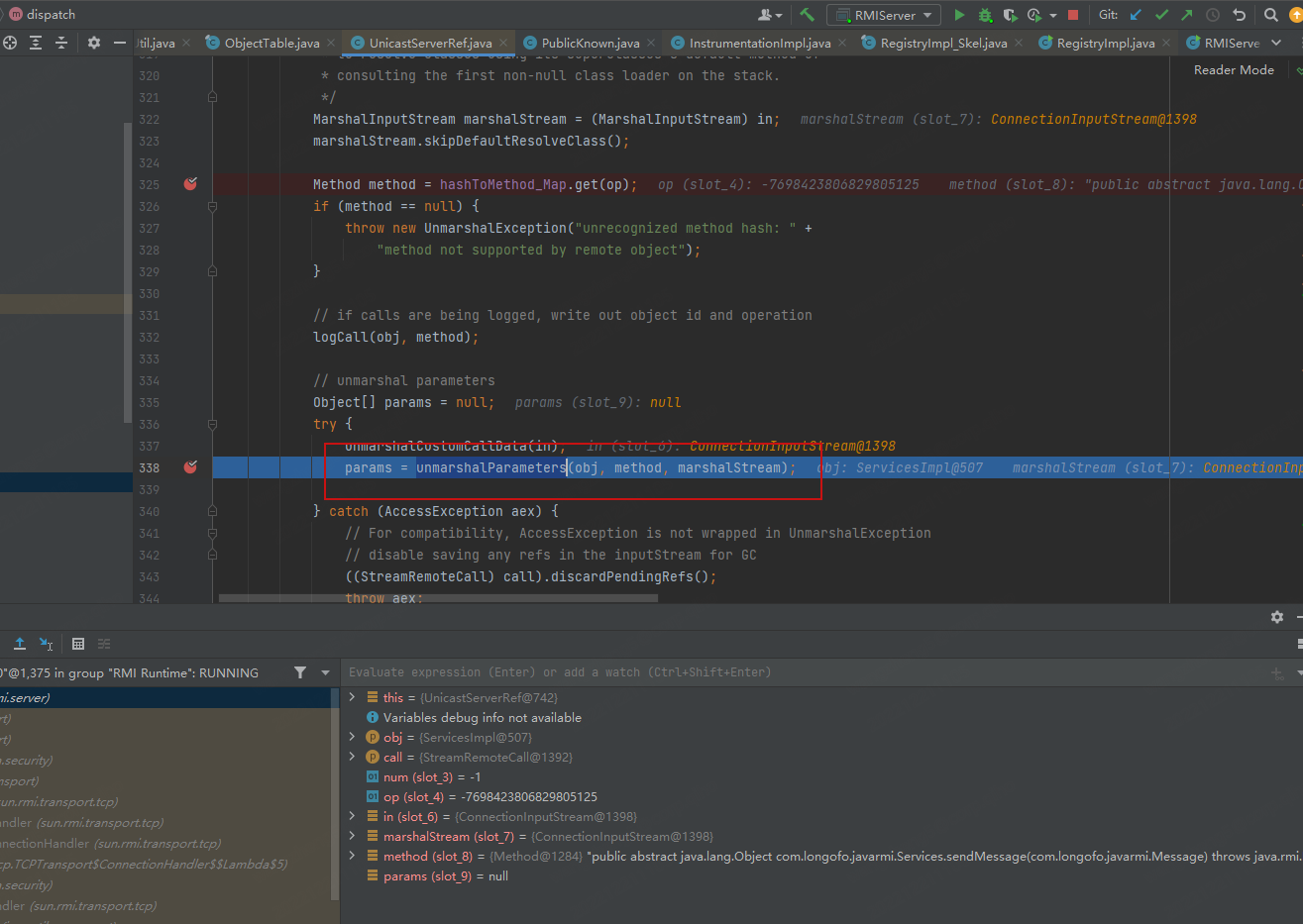Close the ObjectTable.java tab
Screen dimensions: 1303x924
[330, 43]
